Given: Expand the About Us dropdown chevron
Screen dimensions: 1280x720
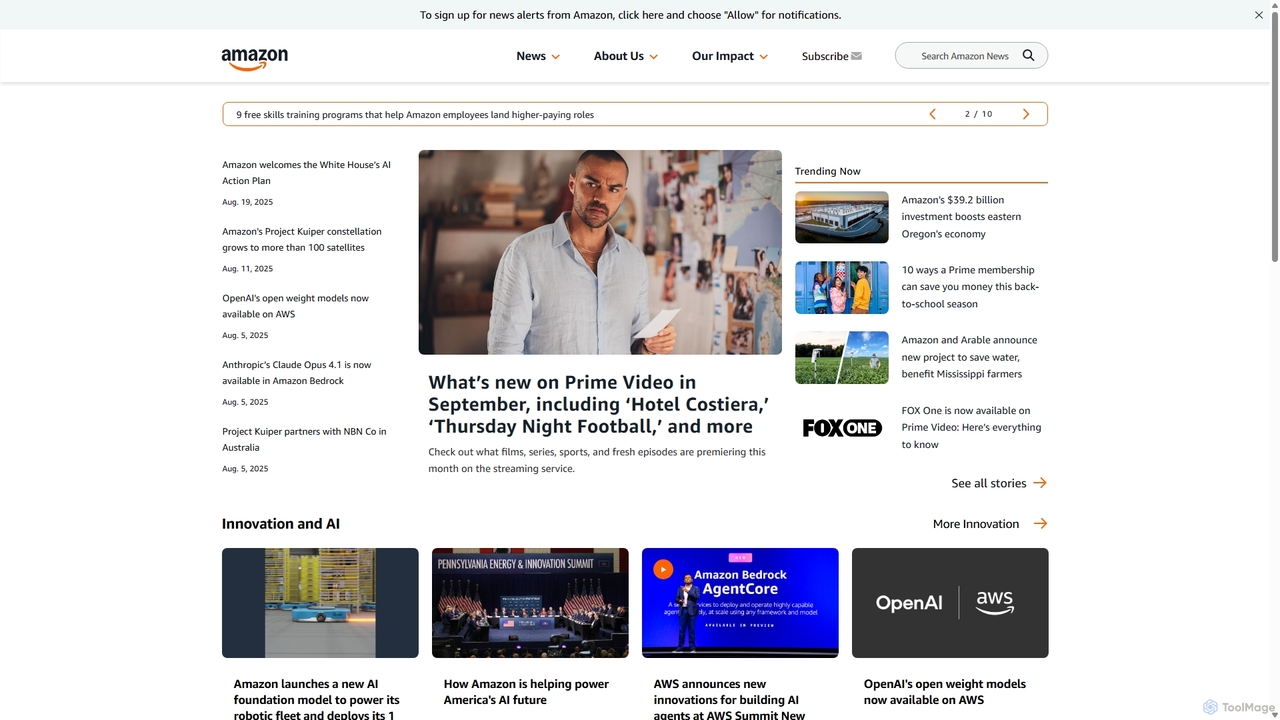Looking at the screenshot, I should tap(654, 57).
